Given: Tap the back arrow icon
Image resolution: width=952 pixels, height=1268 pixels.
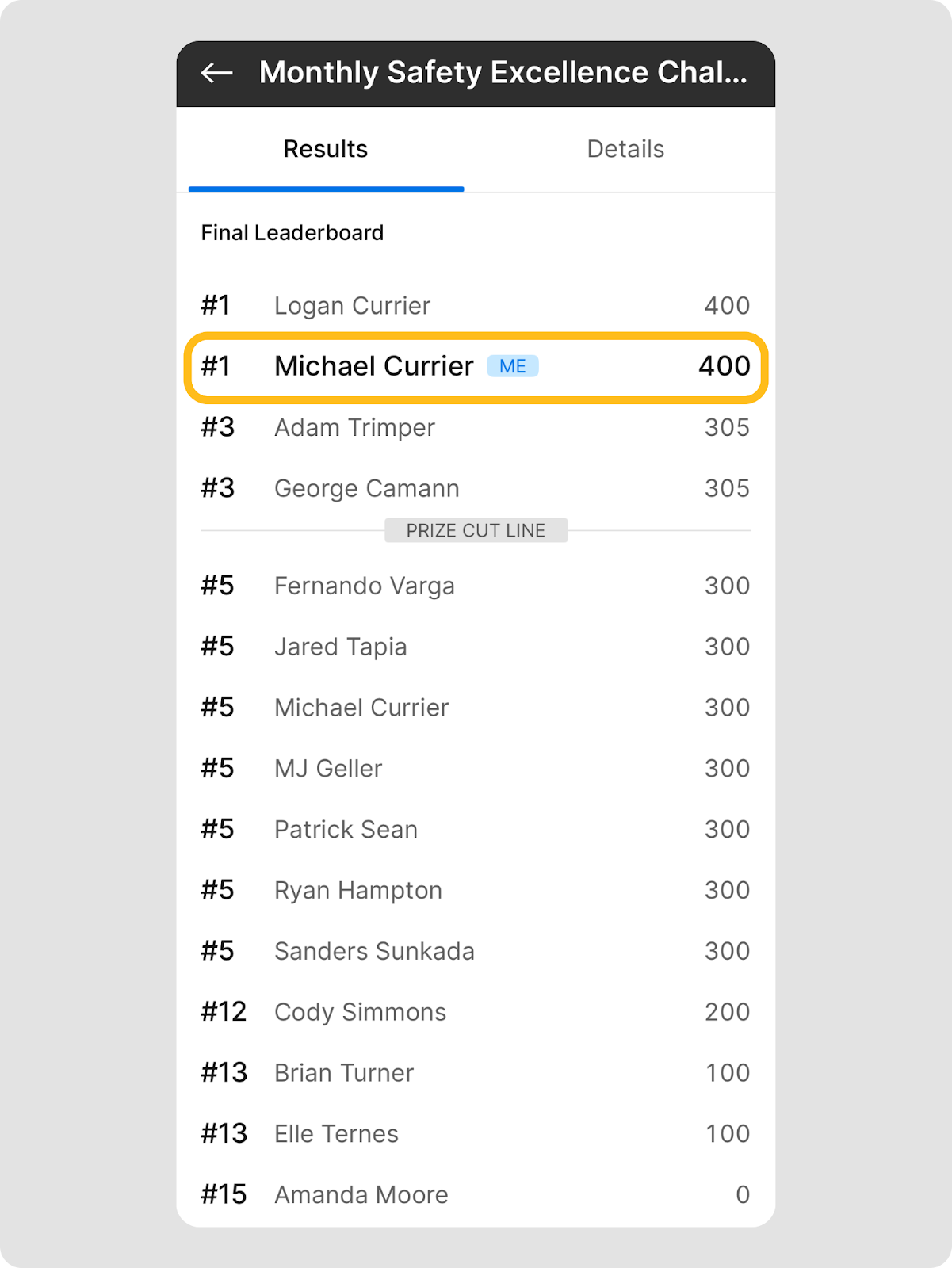Looking at the screenshot, I should (216, 73).
